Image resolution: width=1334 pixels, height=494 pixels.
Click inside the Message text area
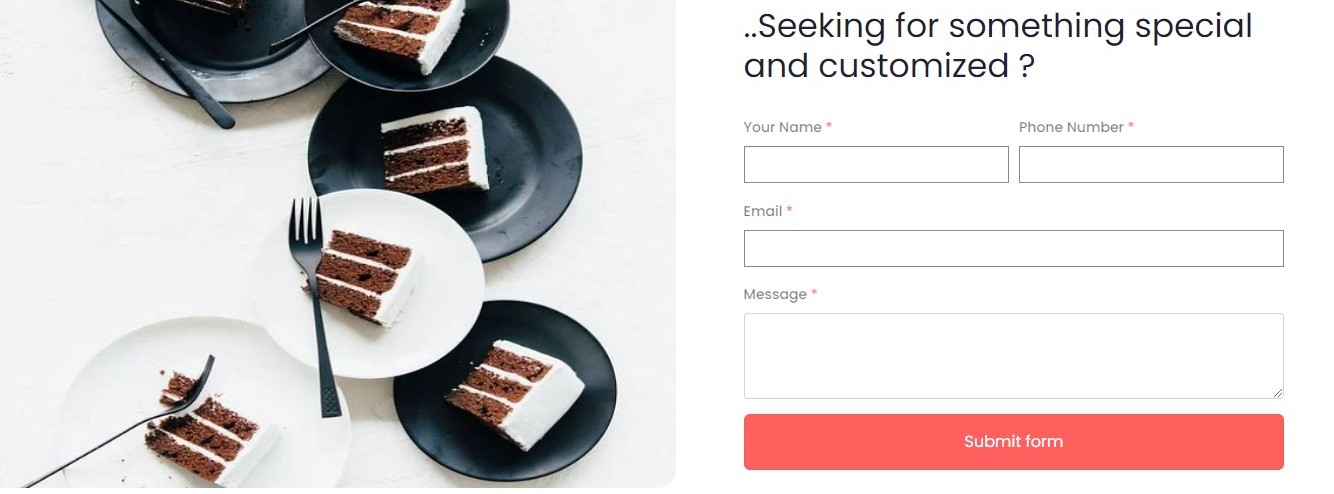1013,355
